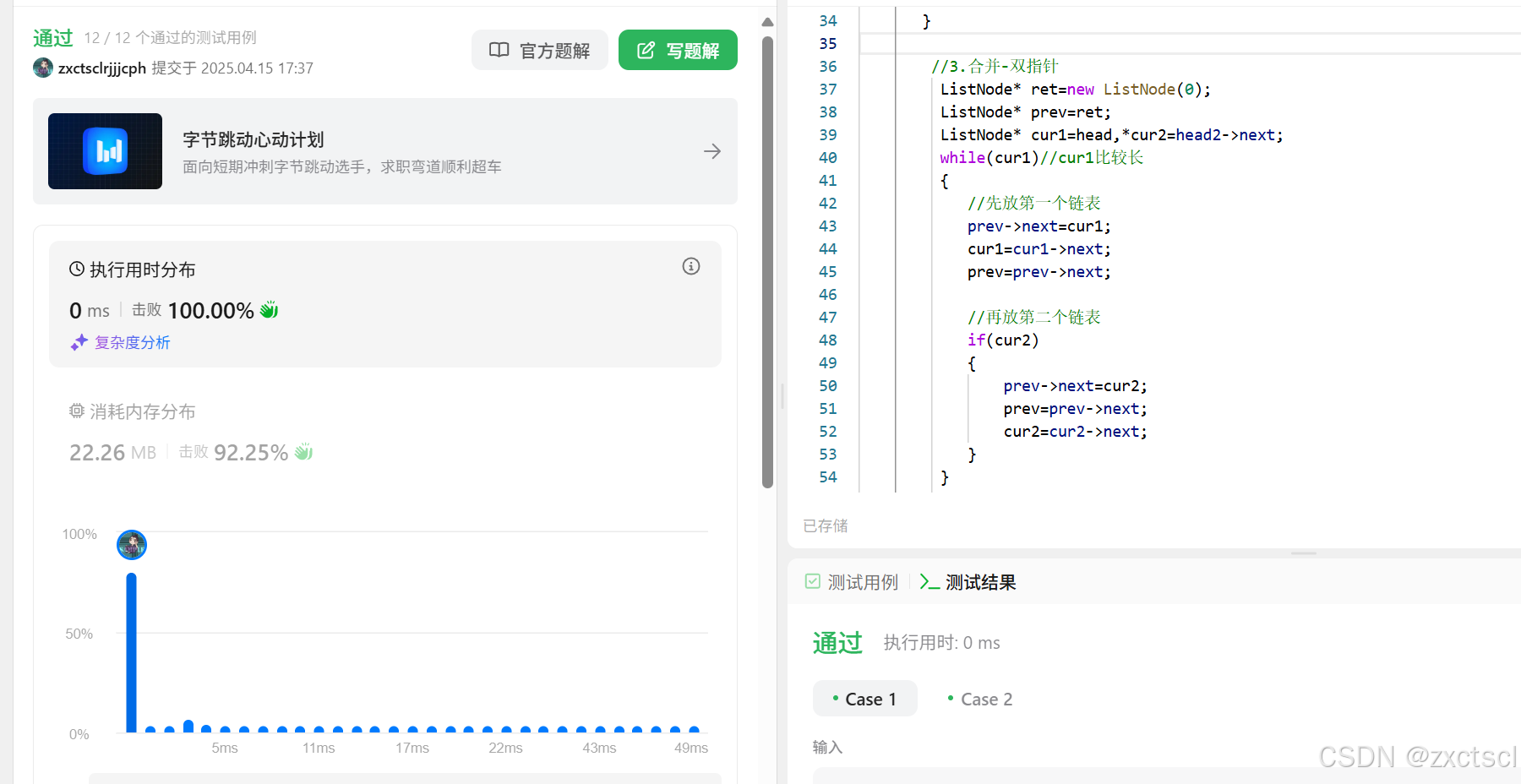Click checkbox icon beside 测试用例

pos(813,581)
